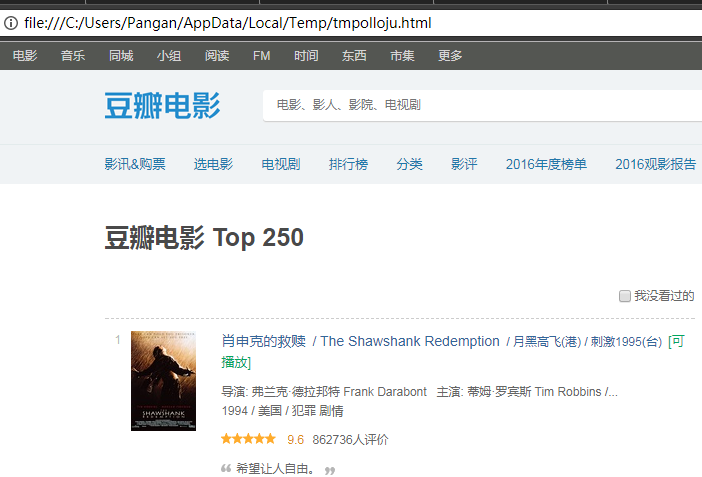
Task: Click the 862736人评价 rating count
Action: (x=350, y=440)
